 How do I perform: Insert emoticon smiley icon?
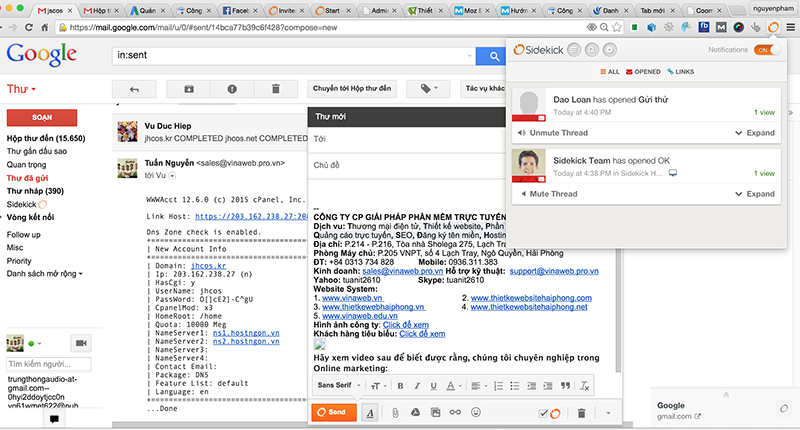(x=476, y=412)
